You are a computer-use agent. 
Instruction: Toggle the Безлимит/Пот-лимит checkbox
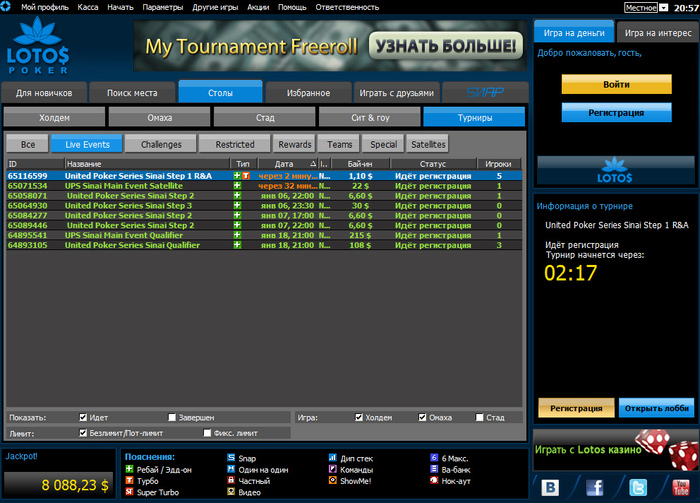point(83,433)
